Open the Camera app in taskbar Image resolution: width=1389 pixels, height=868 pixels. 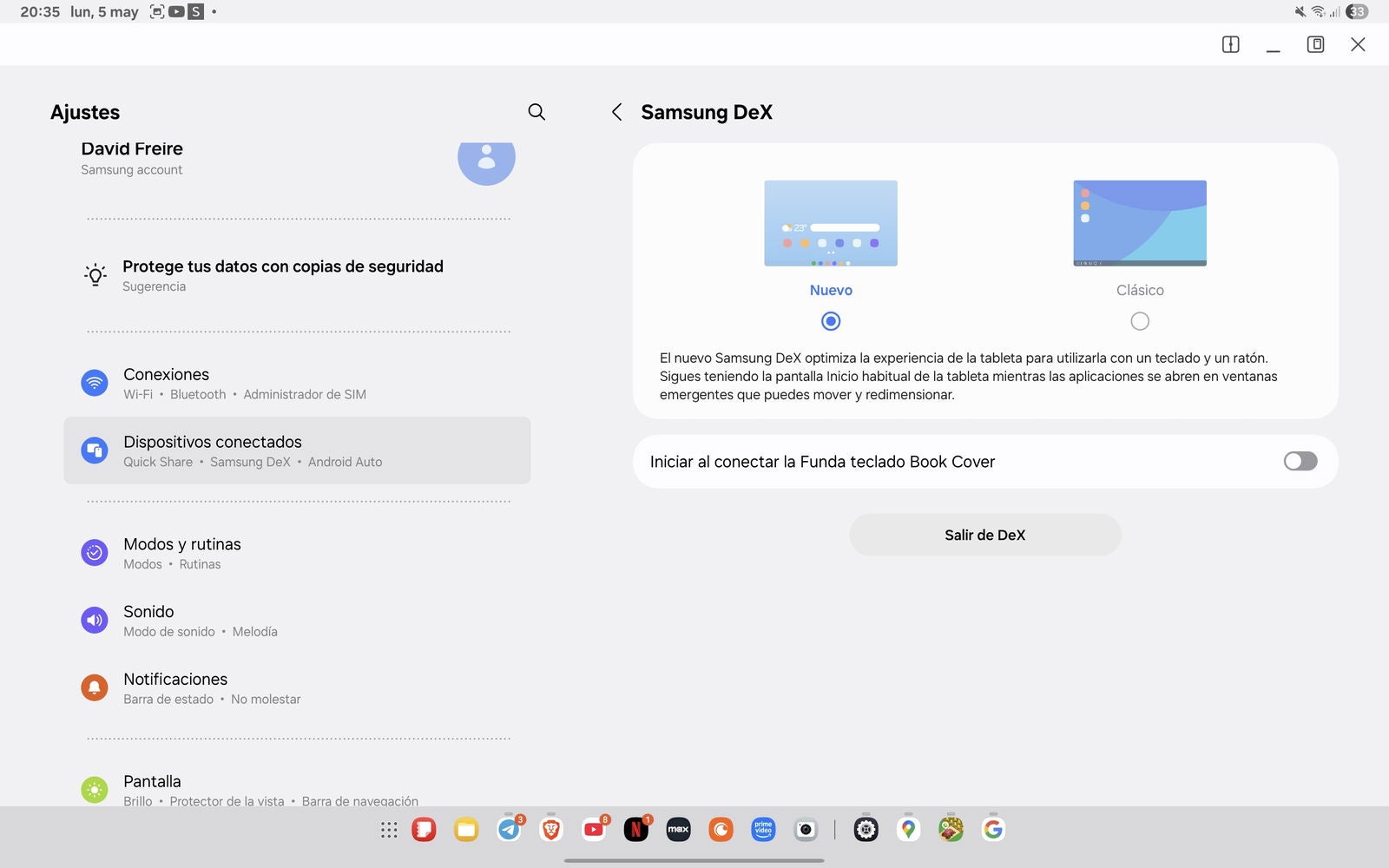tap(806, 830)
